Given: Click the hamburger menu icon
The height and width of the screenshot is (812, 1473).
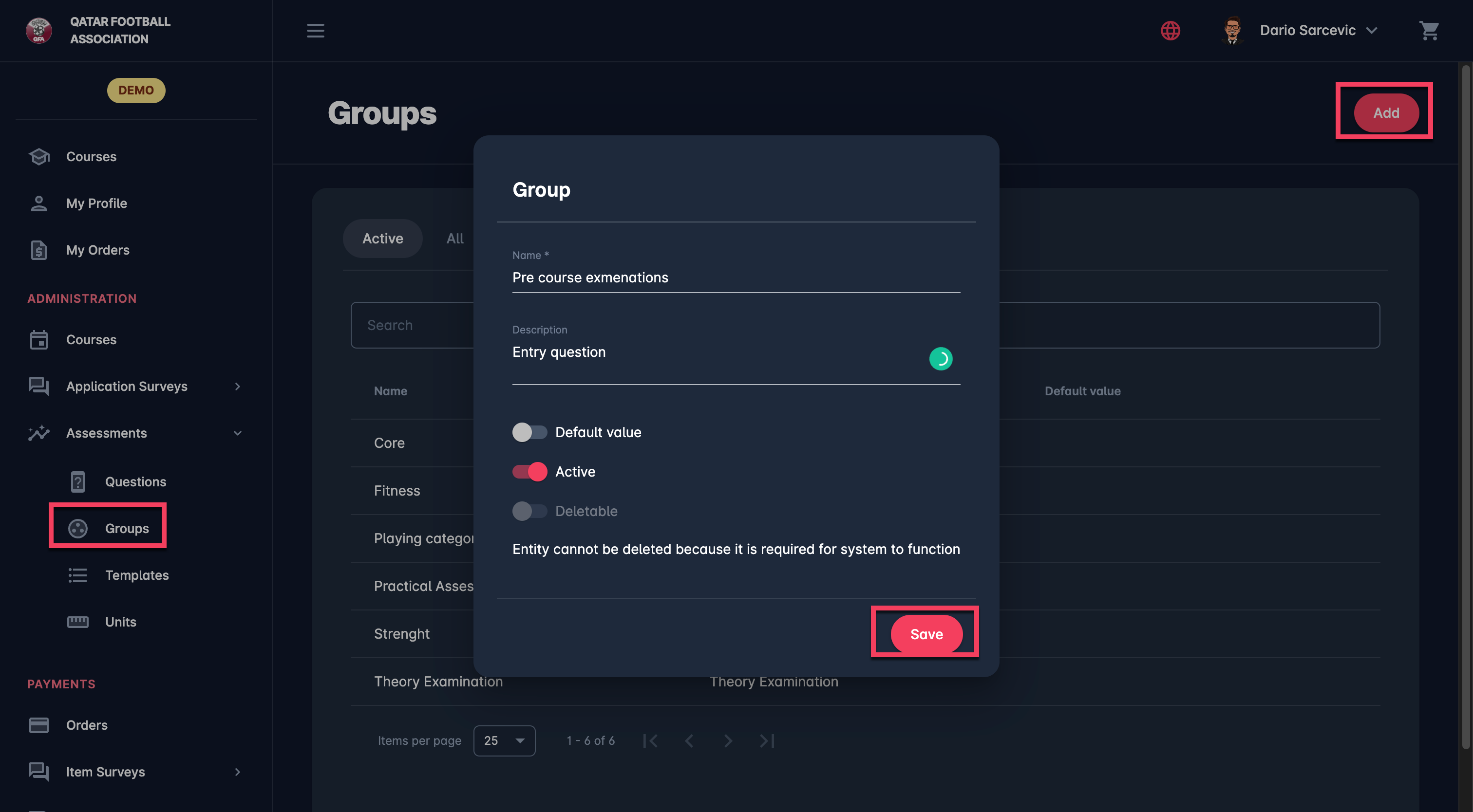Looking at the screenshot, I should click(315, 30).
